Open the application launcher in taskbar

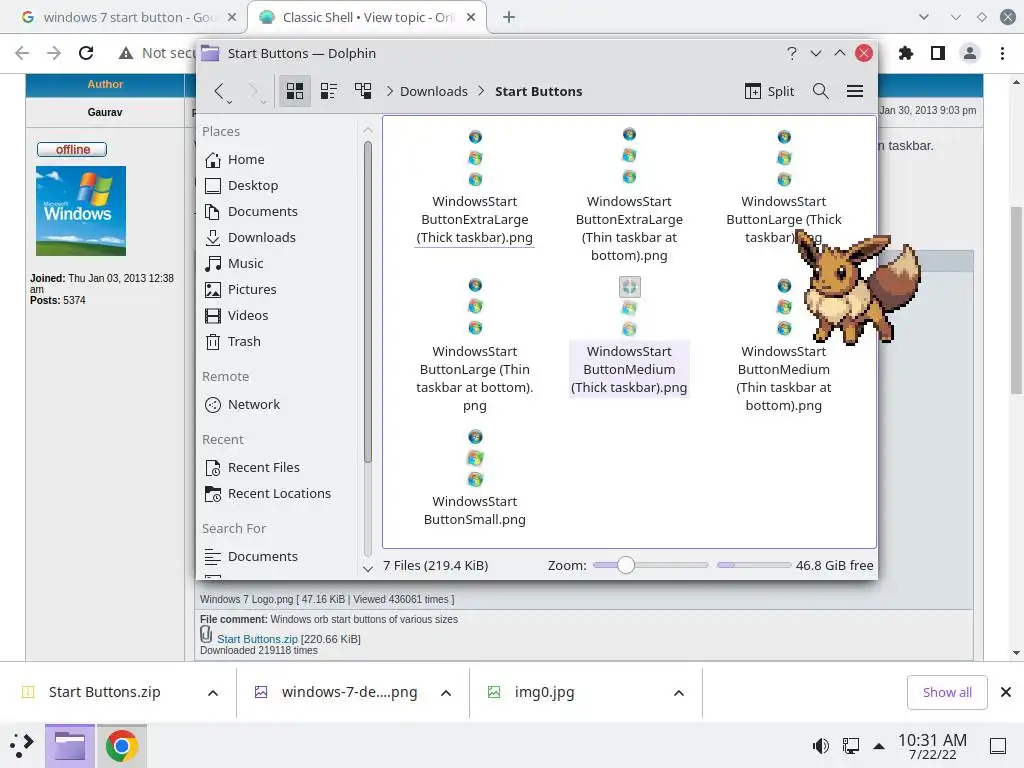[22, 745]
